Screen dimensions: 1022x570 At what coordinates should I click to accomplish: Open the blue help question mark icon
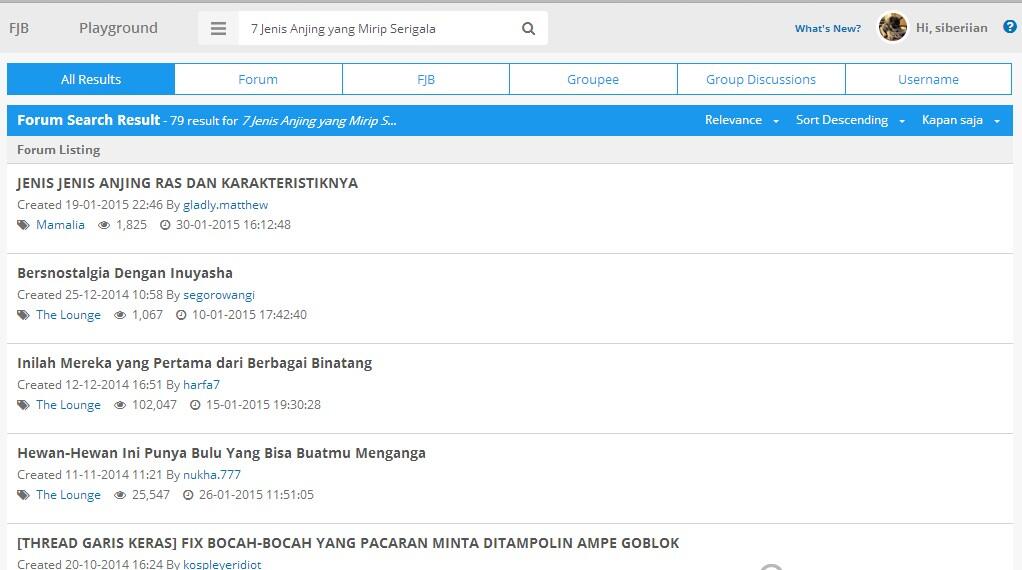tap(1010, 27)
